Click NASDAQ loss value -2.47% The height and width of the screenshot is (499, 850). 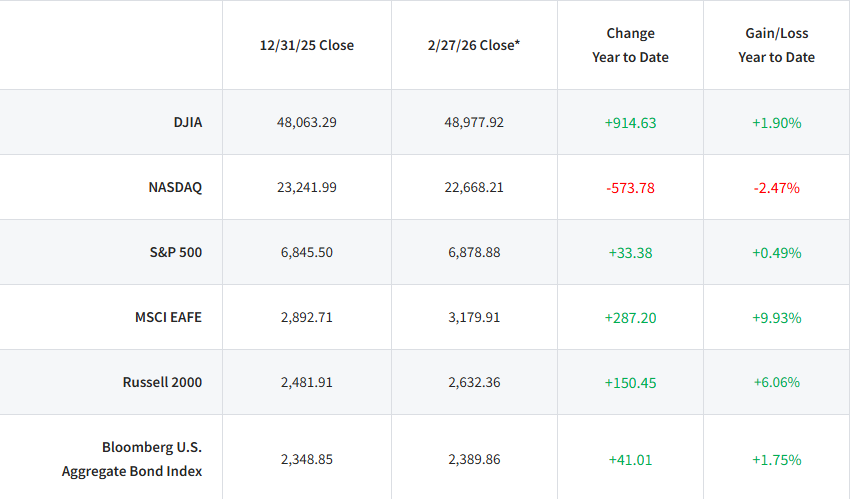(777, 188)
